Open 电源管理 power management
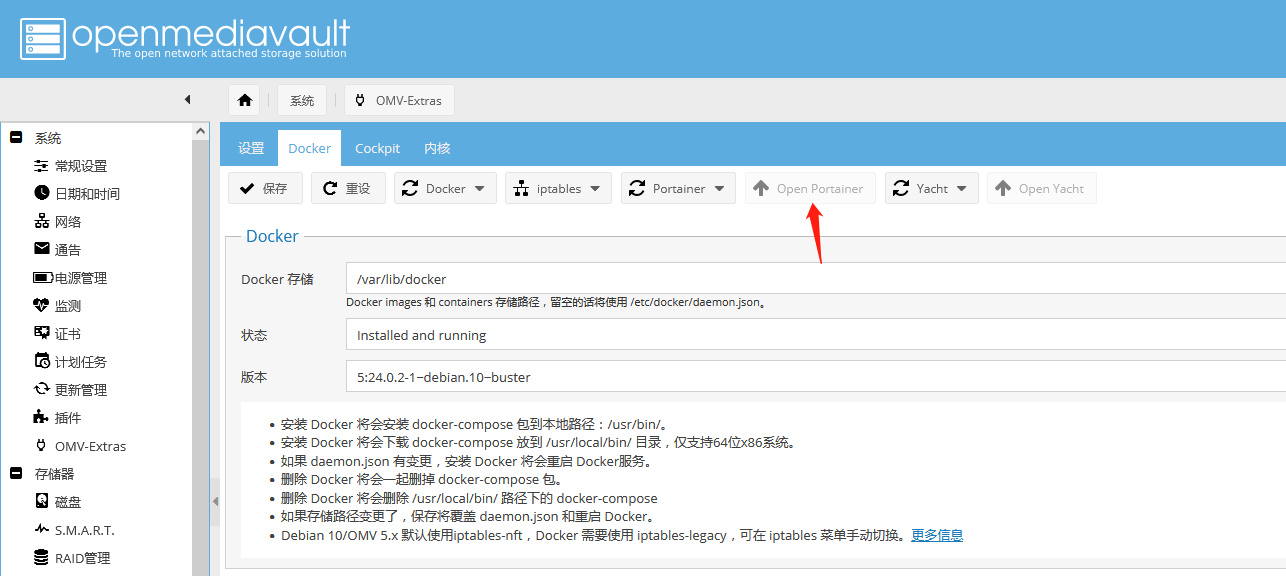The image size is (1286, 576). tap(80, 278)
